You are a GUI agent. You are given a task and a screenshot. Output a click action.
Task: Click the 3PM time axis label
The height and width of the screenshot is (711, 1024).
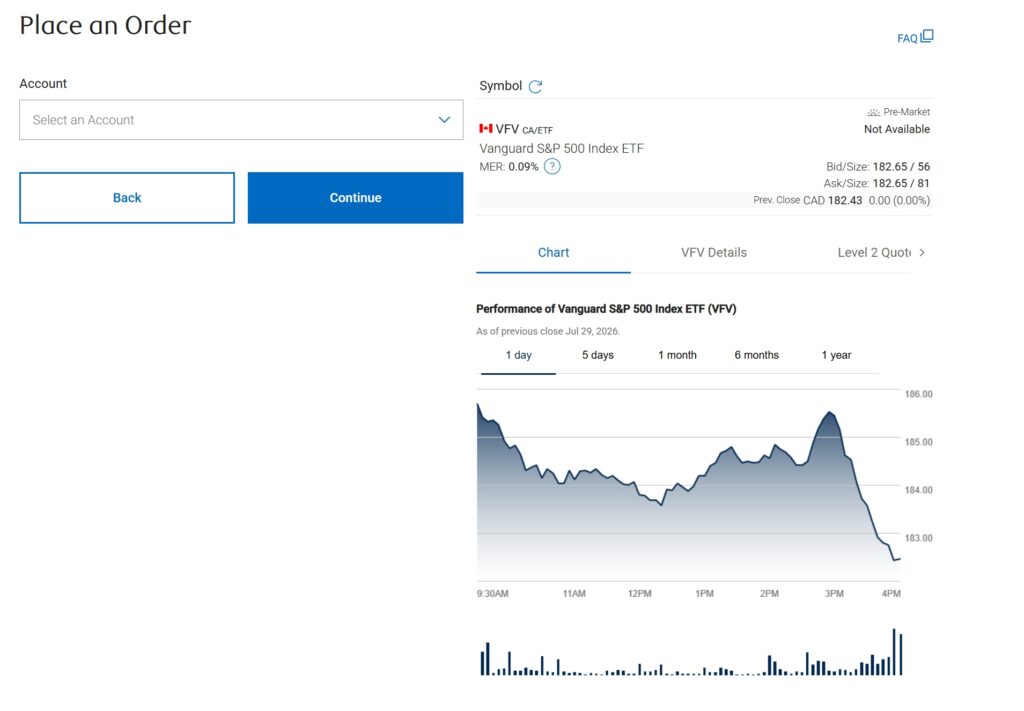(834, 593)
